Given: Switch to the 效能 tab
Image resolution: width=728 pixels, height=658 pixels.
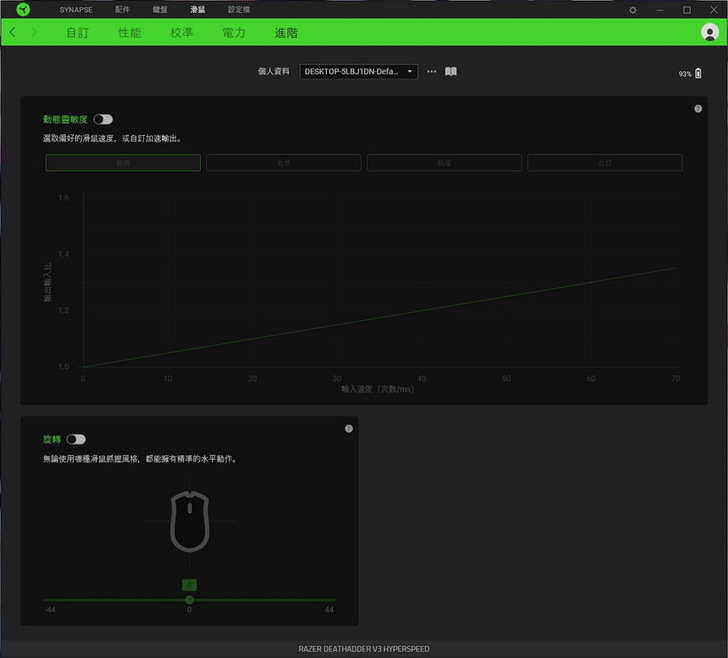Looking at the screenshot, I should (x=129, y=32).
